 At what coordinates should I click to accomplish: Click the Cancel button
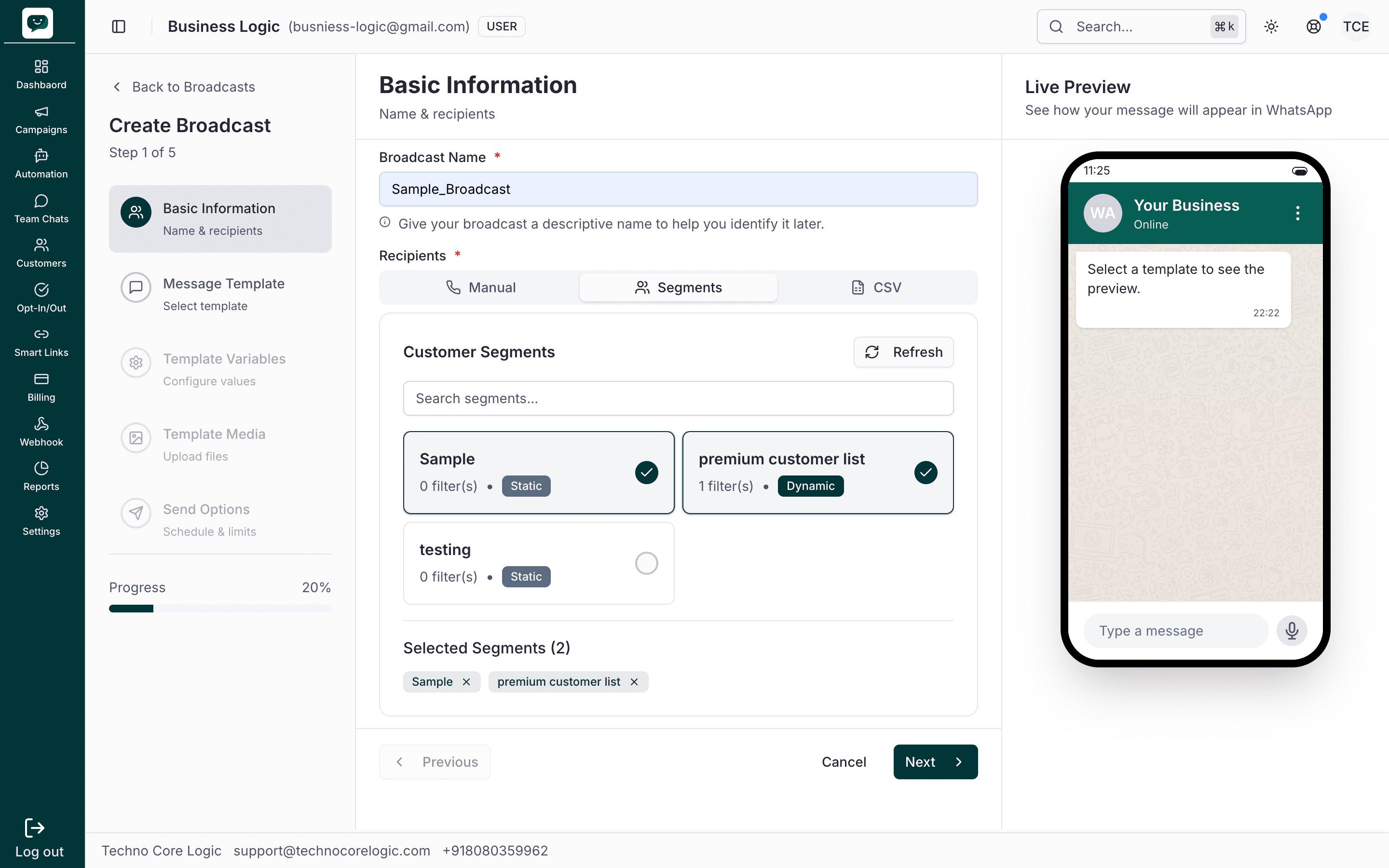[x=844, y=762]
